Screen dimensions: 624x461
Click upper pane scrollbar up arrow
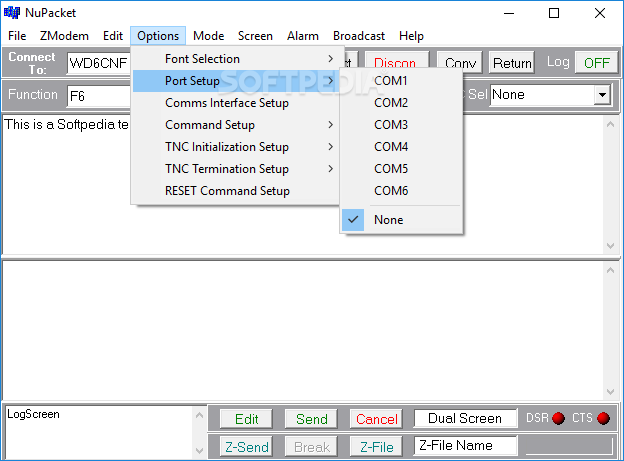610,125
